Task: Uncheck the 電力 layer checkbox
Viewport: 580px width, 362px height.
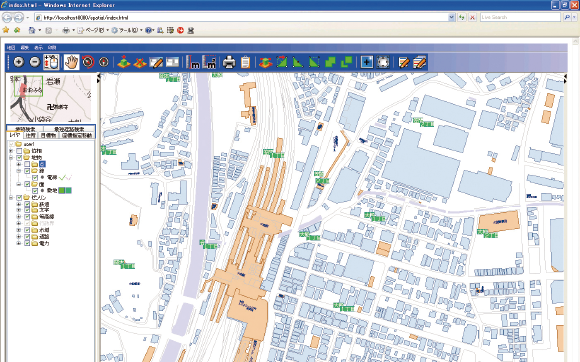Action: point(27,243)
